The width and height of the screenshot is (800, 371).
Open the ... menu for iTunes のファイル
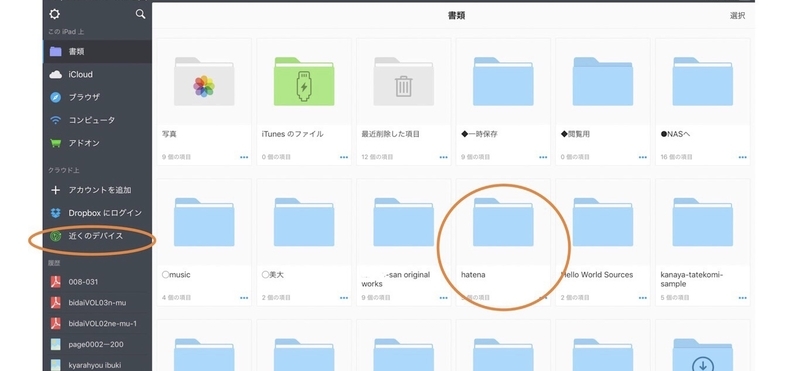click(344, 157)
